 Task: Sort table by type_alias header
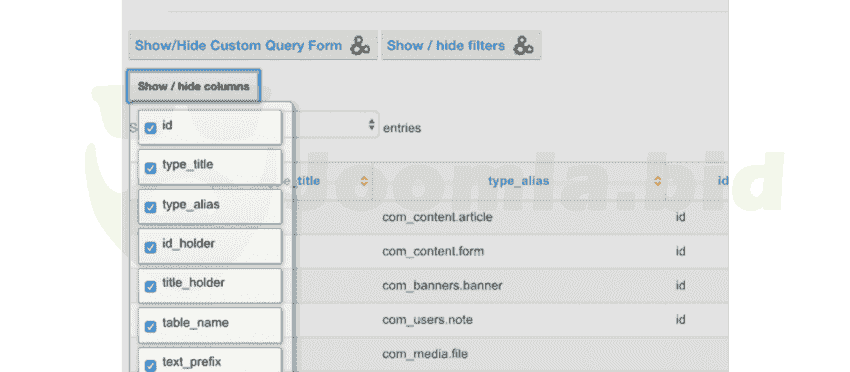(518, 181)
